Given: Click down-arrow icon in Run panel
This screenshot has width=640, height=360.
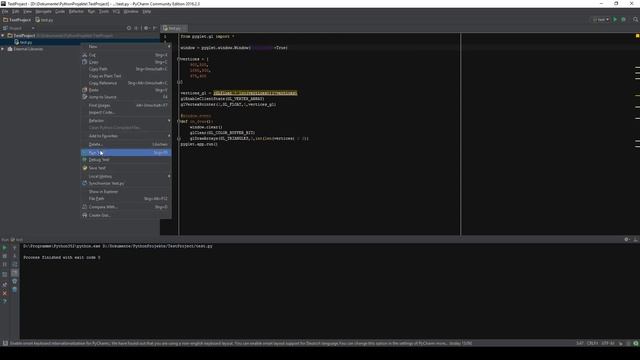Looking at the screenshot, I should 14,256.
